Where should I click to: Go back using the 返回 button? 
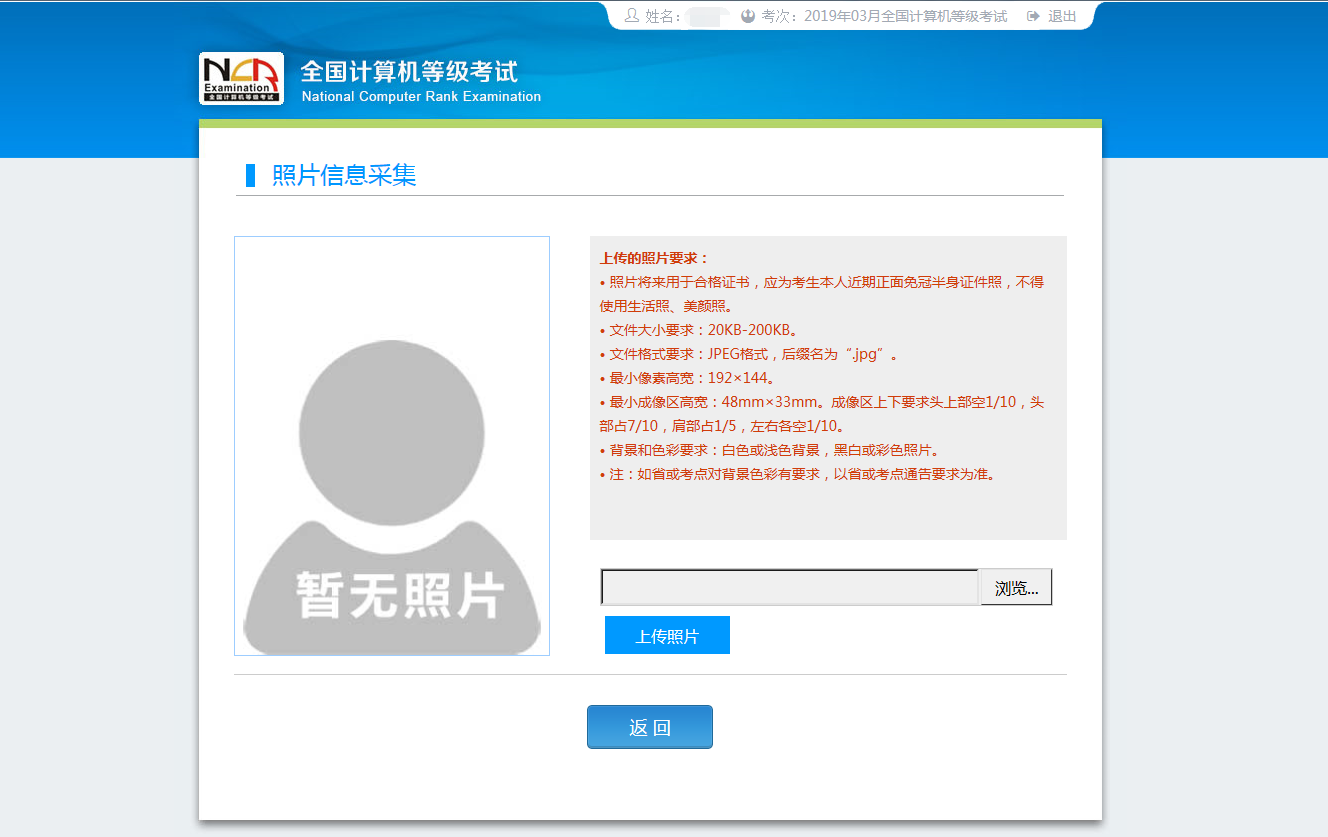coord(649,727)
